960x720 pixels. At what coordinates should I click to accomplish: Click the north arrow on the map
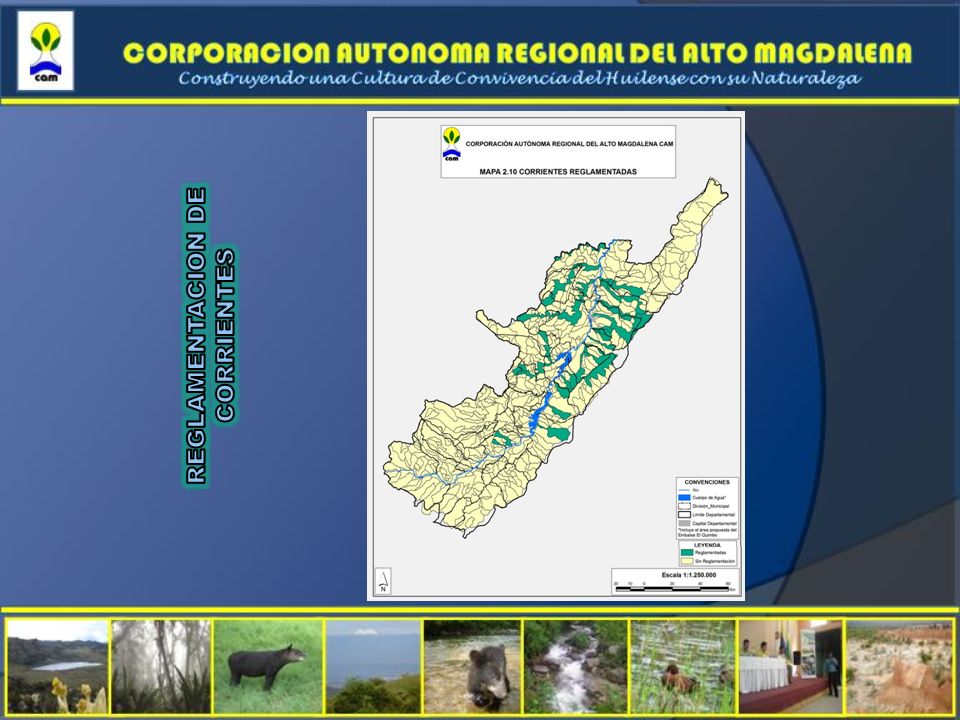point(383,580)
